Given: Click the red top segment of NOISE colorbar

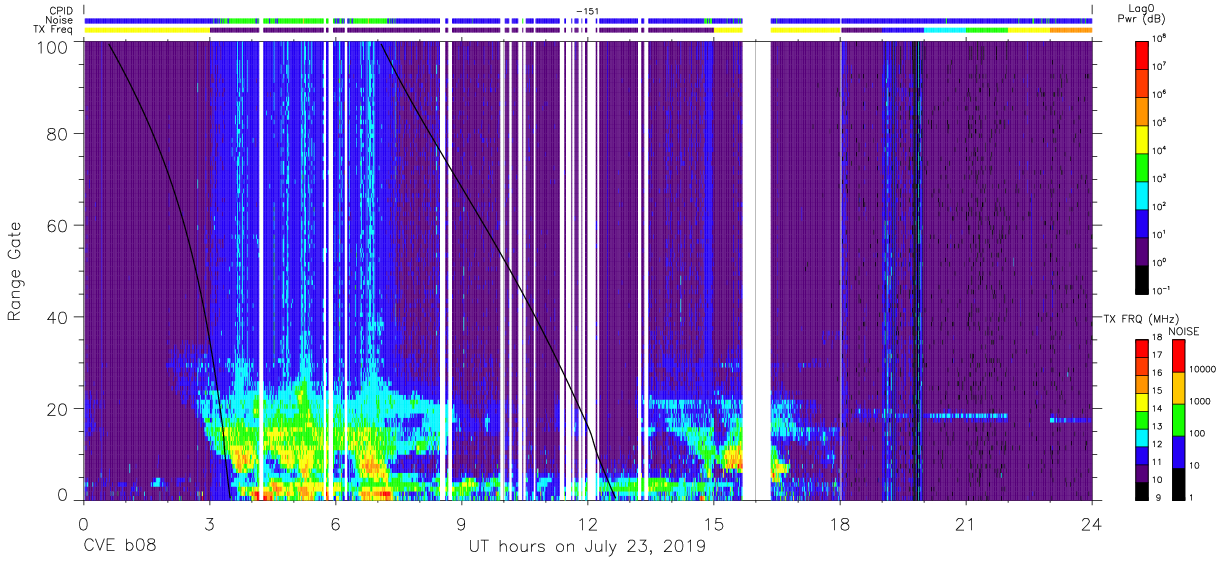Looking at the screenshot, I should click(x=1179, y=355).
